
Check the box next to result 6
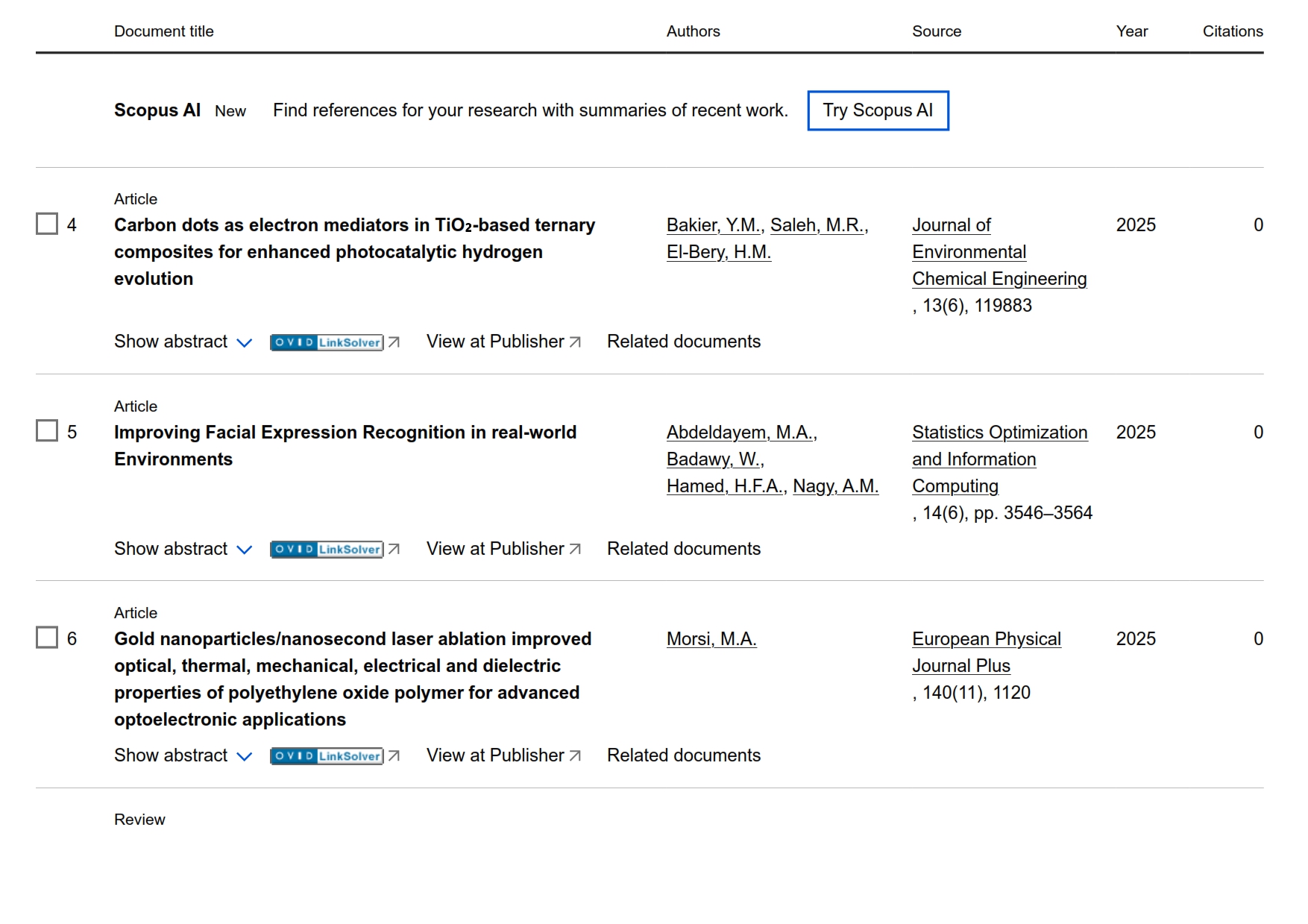[x=47, y=638]
